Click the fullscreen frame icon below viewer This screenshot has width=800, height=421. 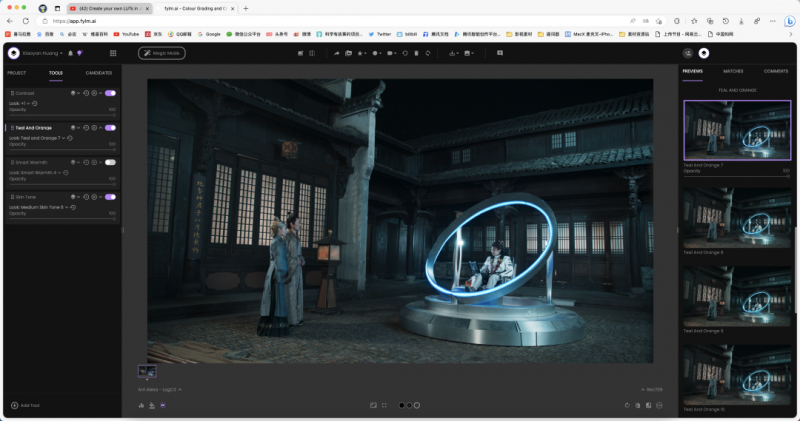tap(384, 406)
